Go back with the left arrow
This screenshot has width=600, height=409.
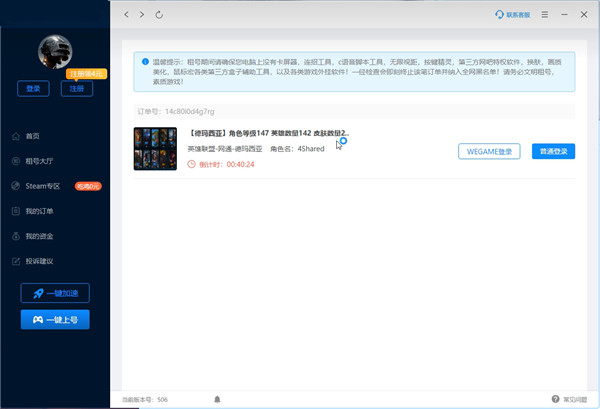[126, 15]
